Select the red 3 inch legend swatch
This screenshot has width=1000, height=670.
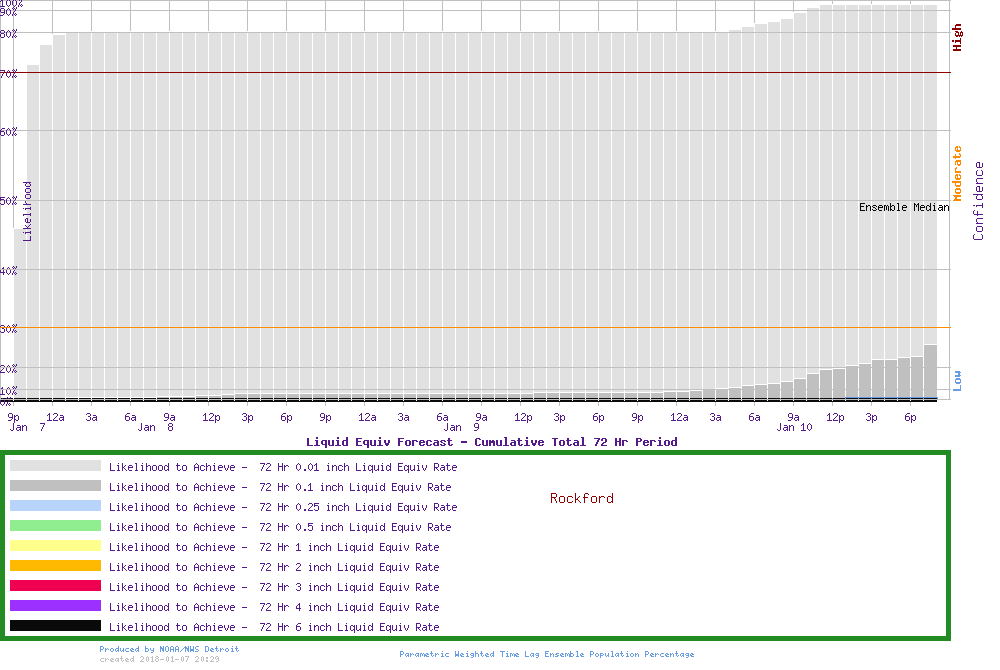[55, 586]
